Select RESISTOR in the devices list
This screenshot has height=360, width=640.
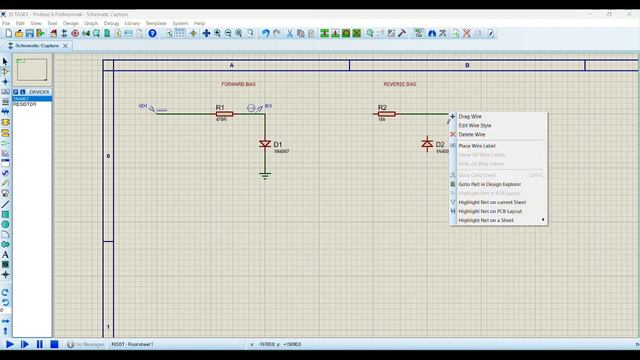click(32, 104)
